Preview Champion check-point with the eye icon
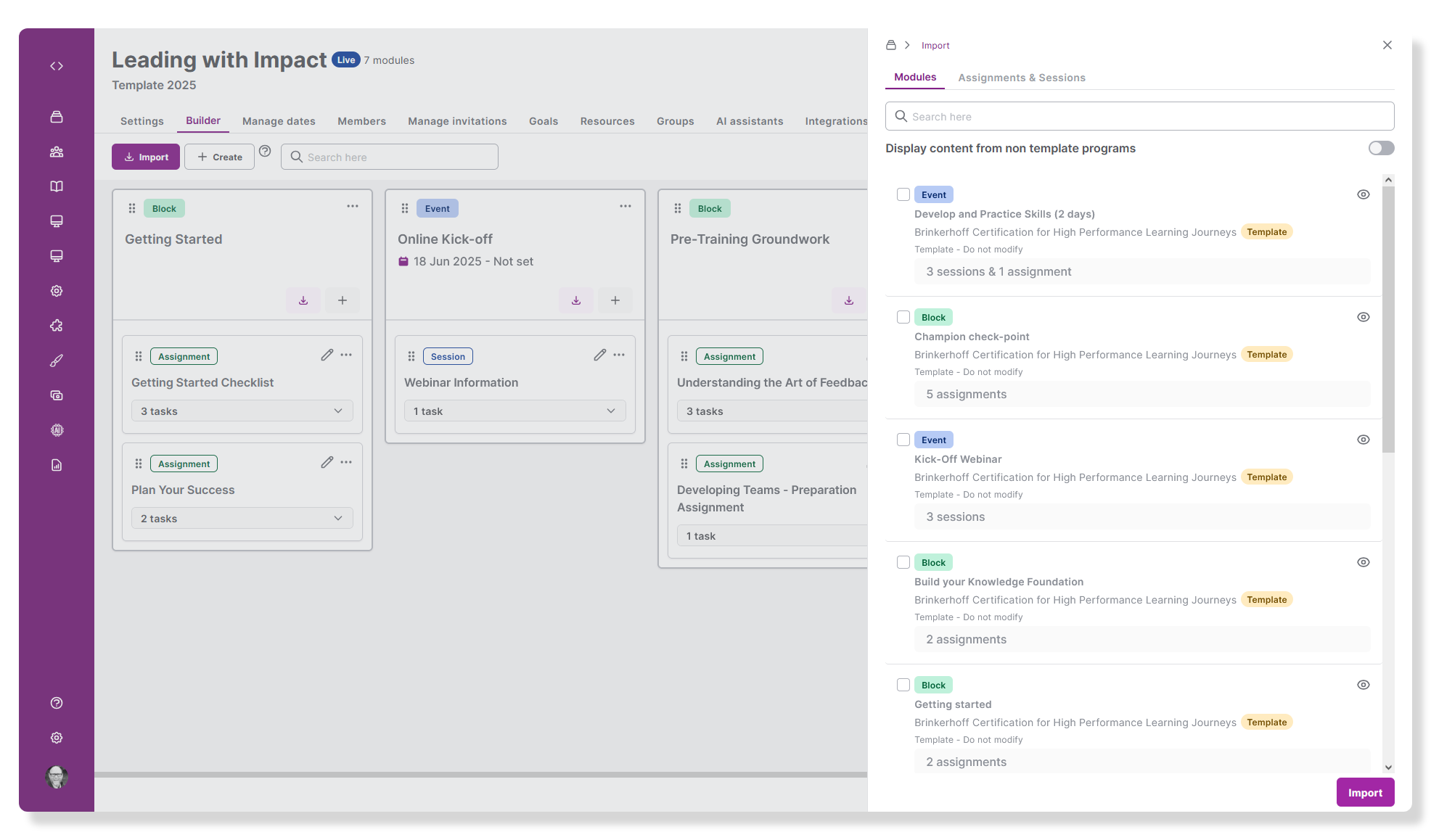Viewport: 1431px width, 840px height. pyautogui.click(x=1364, y=317)
